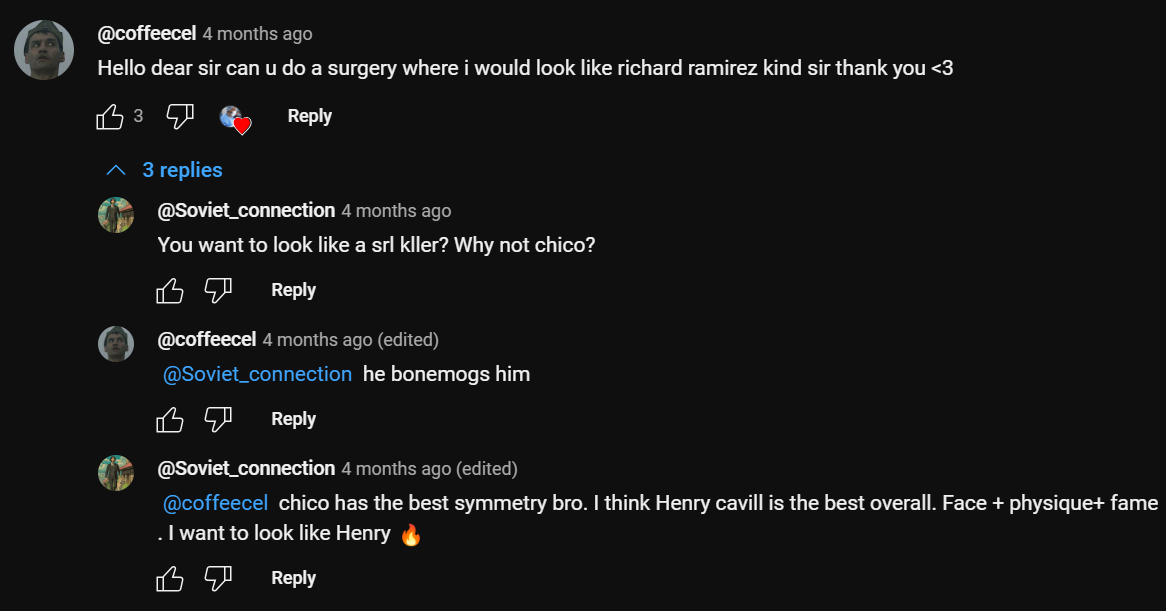Reply to the 'Why not chico?' comment
The width and height of the screenshot is (1166, 611).
(x=293, y=290)
